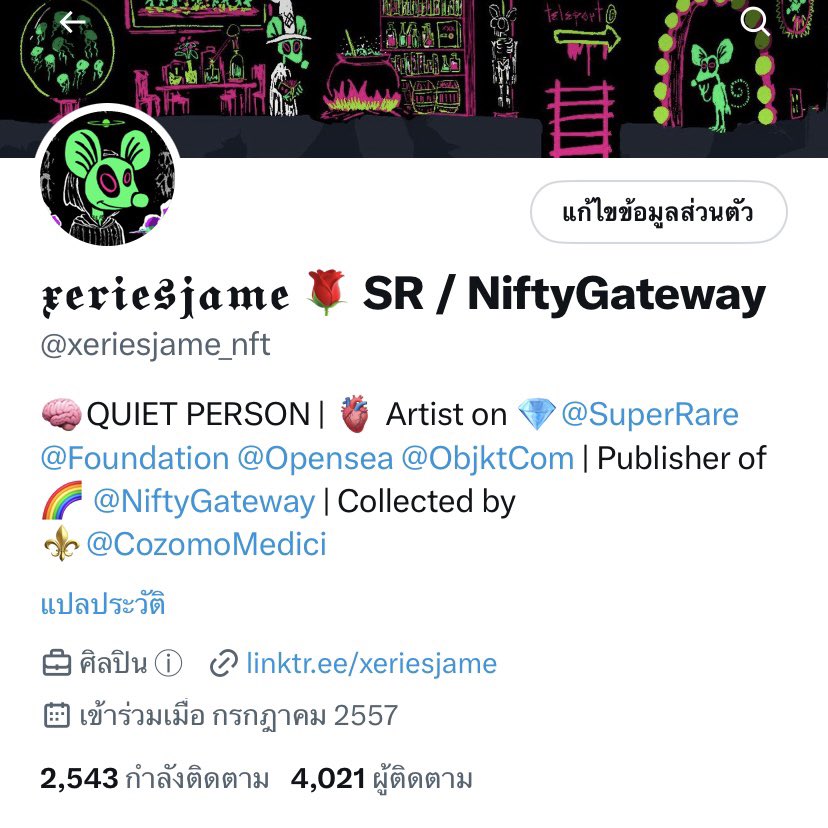Image resolution: width=828 pixels, height=828 pixels.
Task: Open the green mouse profile picture
Action: pyautogui.click(x=108, y=177)
